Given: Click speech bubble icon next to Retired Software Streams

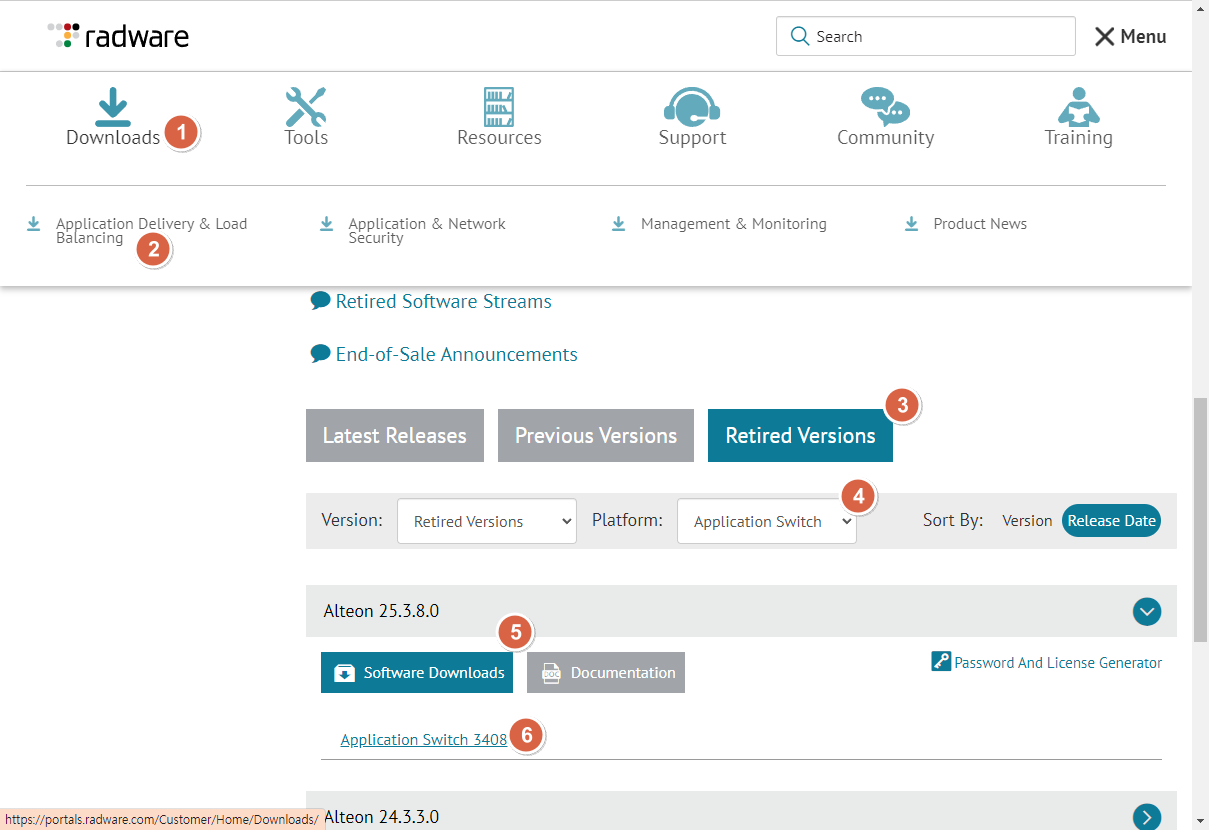Looking at the screenshot, I should click(320, 300).
